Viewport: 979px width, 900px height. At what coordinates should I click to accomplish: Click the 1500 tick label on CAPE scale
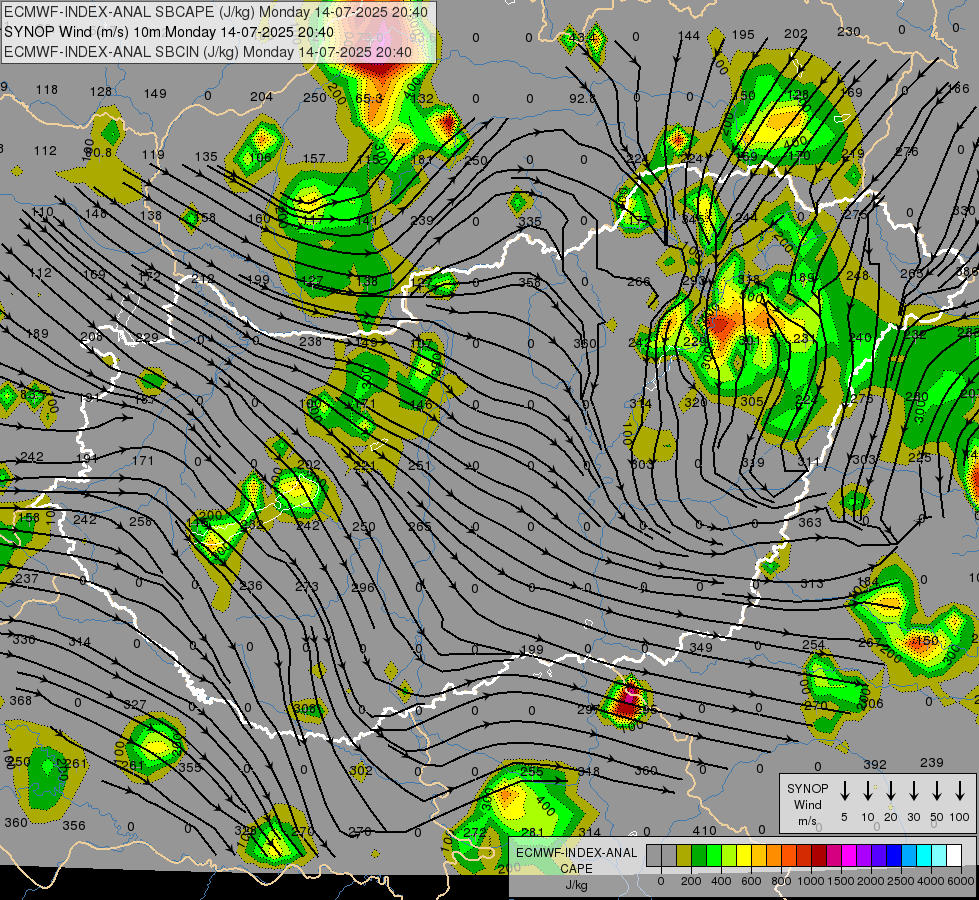point(841,881)
